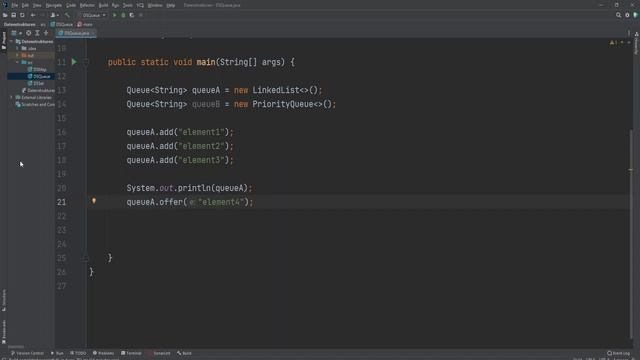Open the Build tool window tab

(x=184, y=353)
